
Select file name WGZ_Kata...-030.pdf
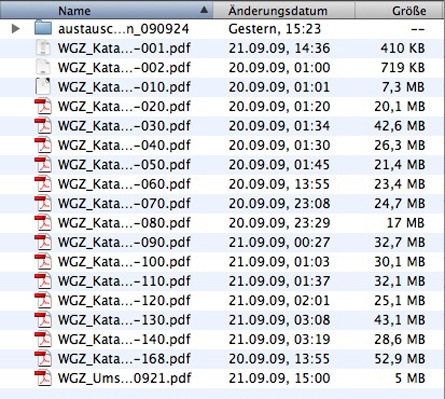[x=124, y=126]
